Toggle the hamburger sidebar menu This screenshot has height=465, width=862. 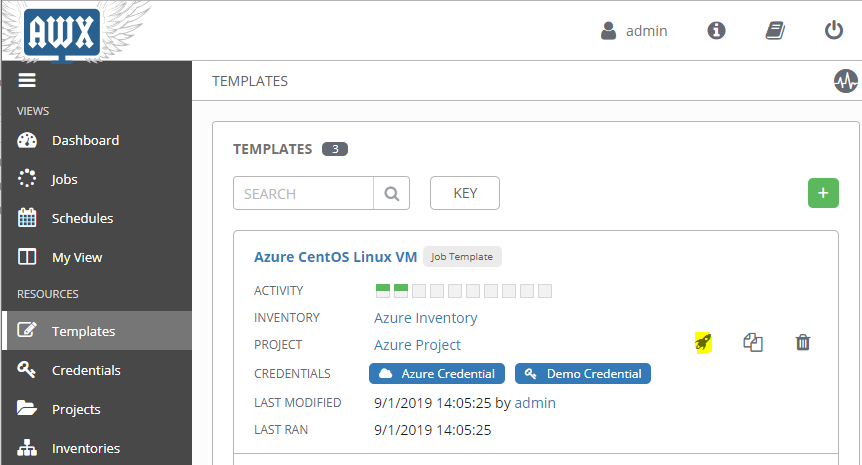[27, 81]
